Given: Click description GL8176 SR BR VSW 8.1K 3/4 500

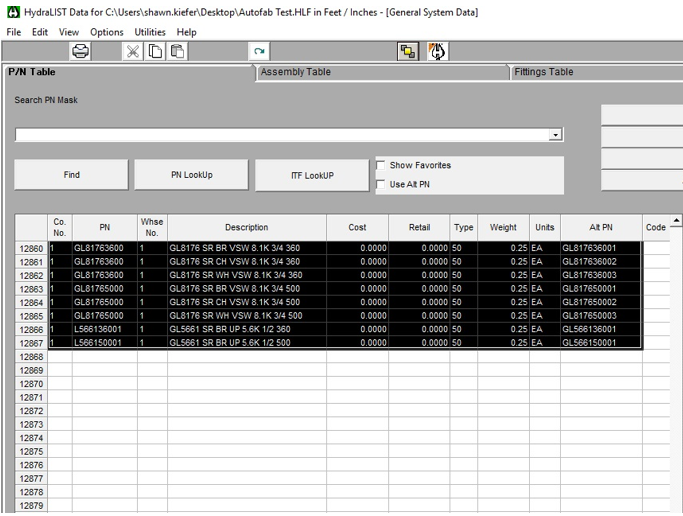Looking at the screenshot, I should (x=247, y=288).
